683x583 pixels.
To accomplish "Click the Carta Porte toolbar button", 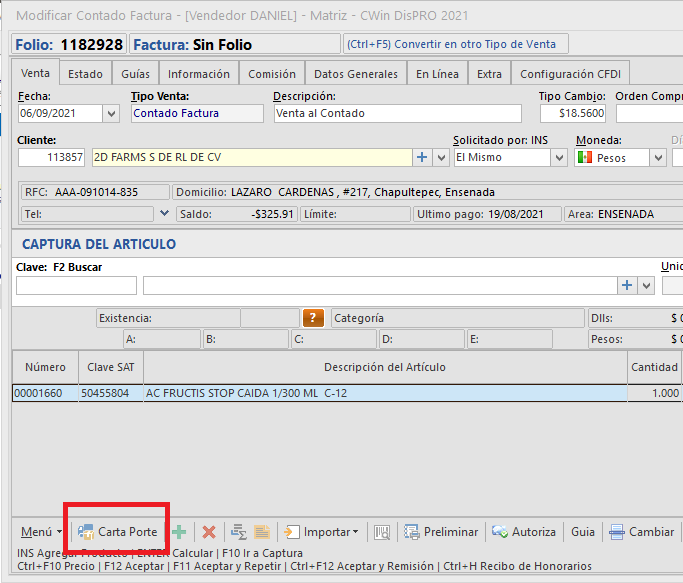I will 118,532.
